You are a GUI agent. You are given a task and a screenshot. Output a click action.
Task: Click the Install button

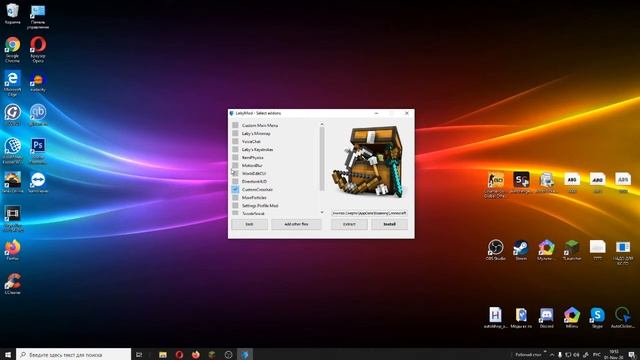(x=389, y=224)
